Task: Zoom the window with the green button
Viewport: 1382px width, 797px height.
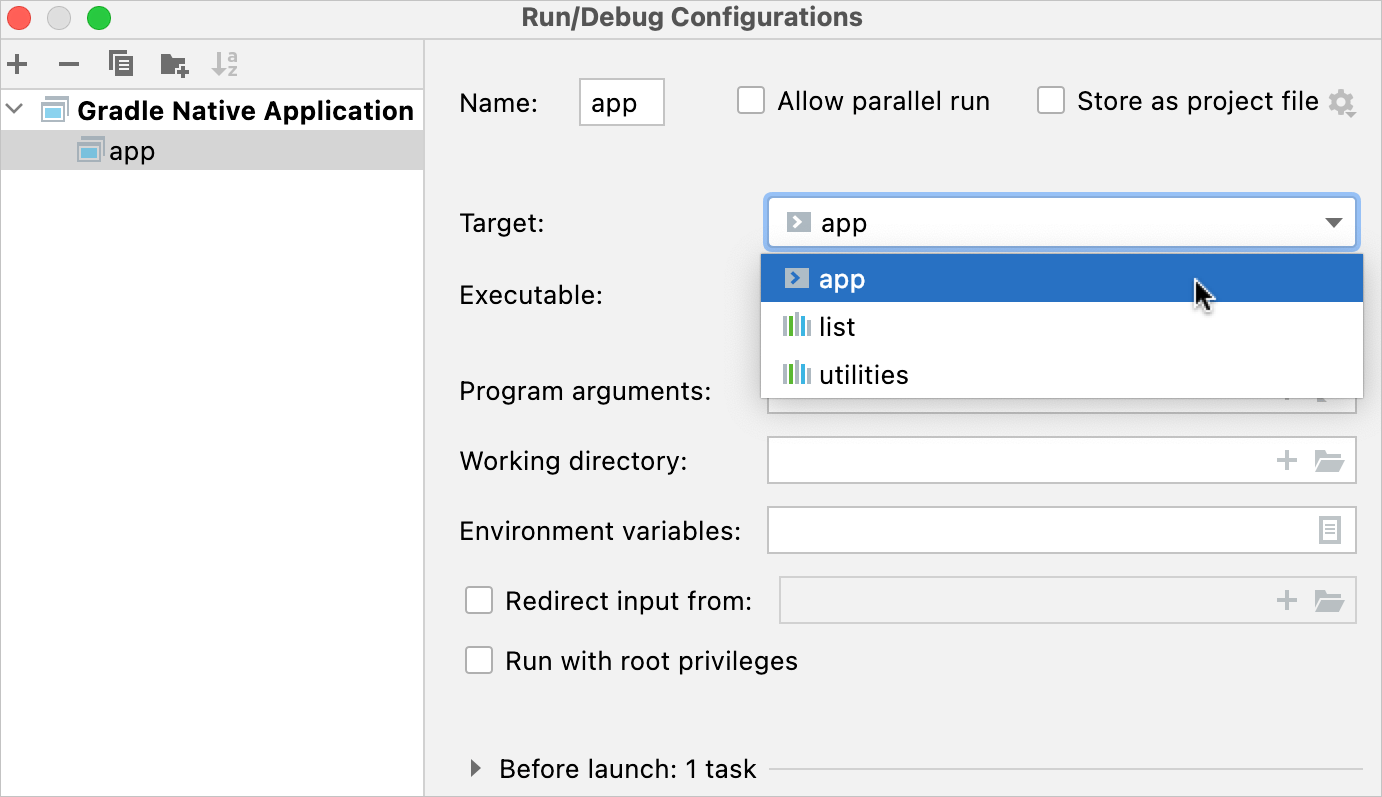Action: tap(99, 18)
